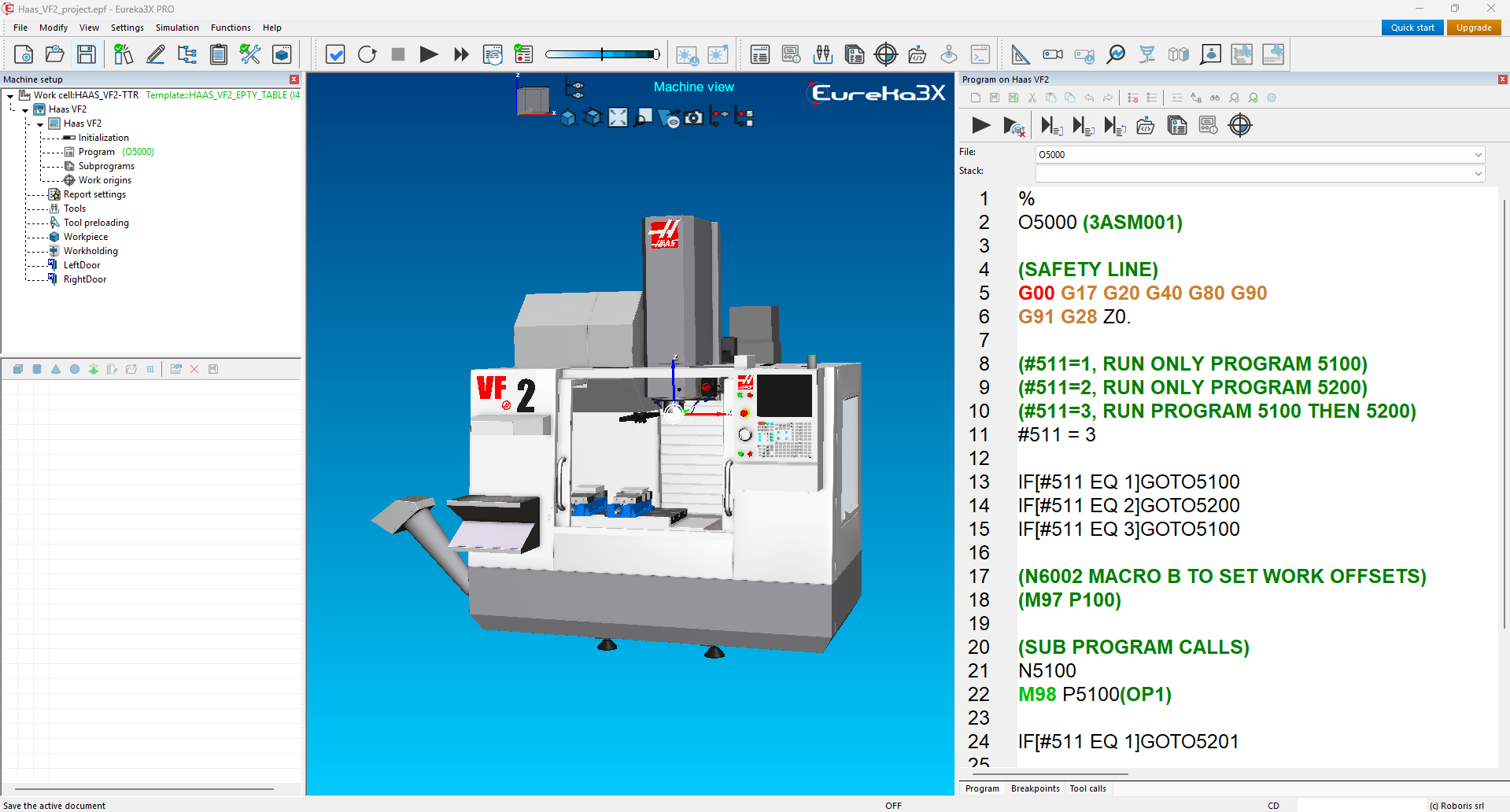Close the Program on Haas VF2 panel
1510x812 pixels.
(1502, 79)
